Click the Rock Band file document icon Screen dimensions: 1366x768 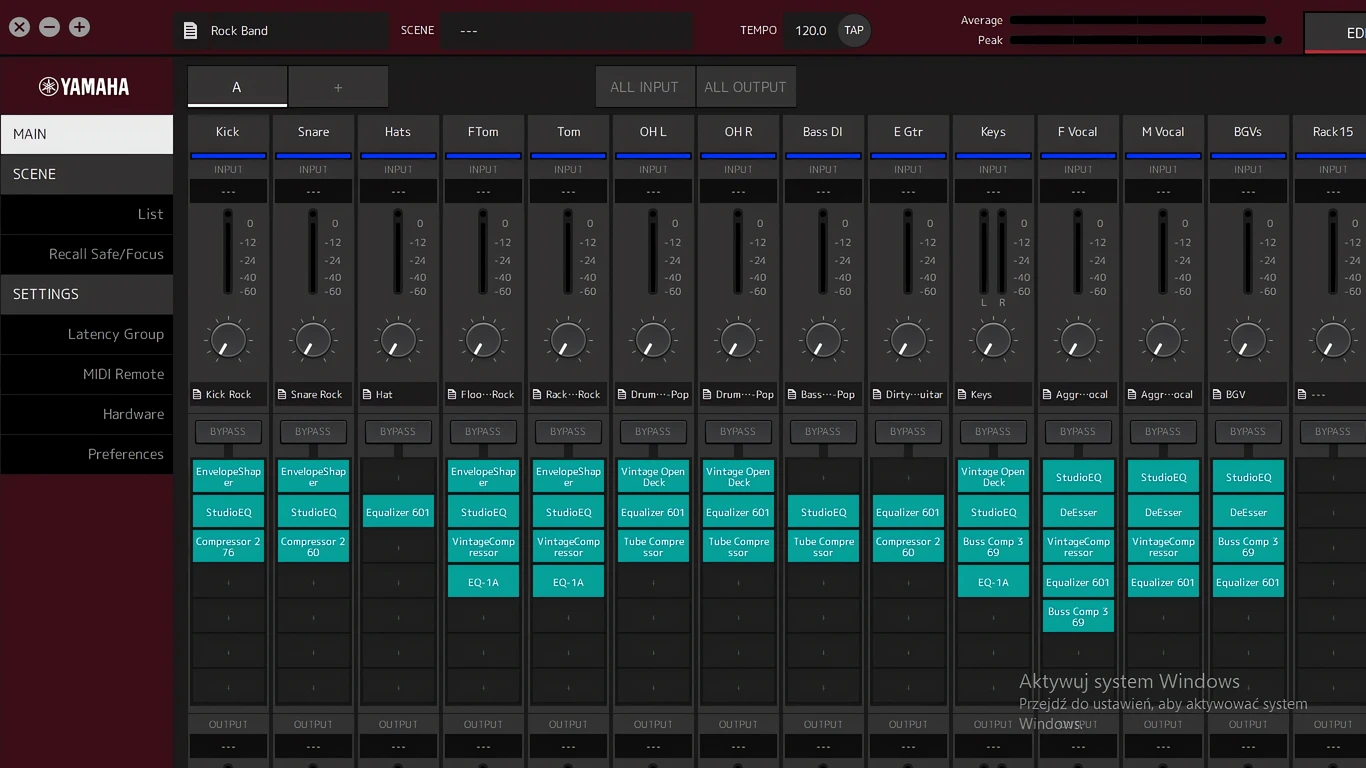tap(190, 31)
